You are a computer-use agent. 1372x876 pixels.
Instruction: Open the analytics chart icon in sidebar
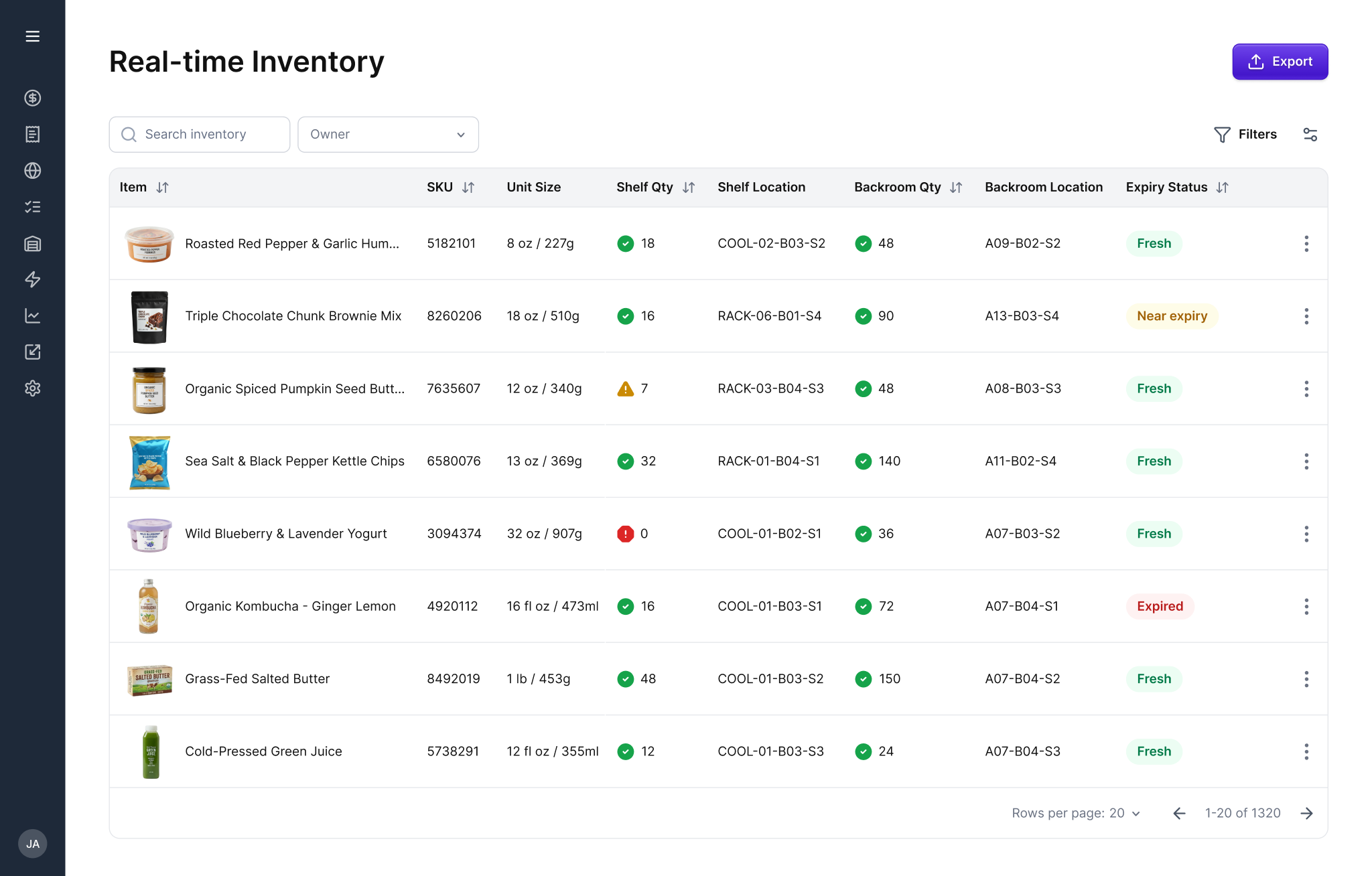tap(32, 315)
